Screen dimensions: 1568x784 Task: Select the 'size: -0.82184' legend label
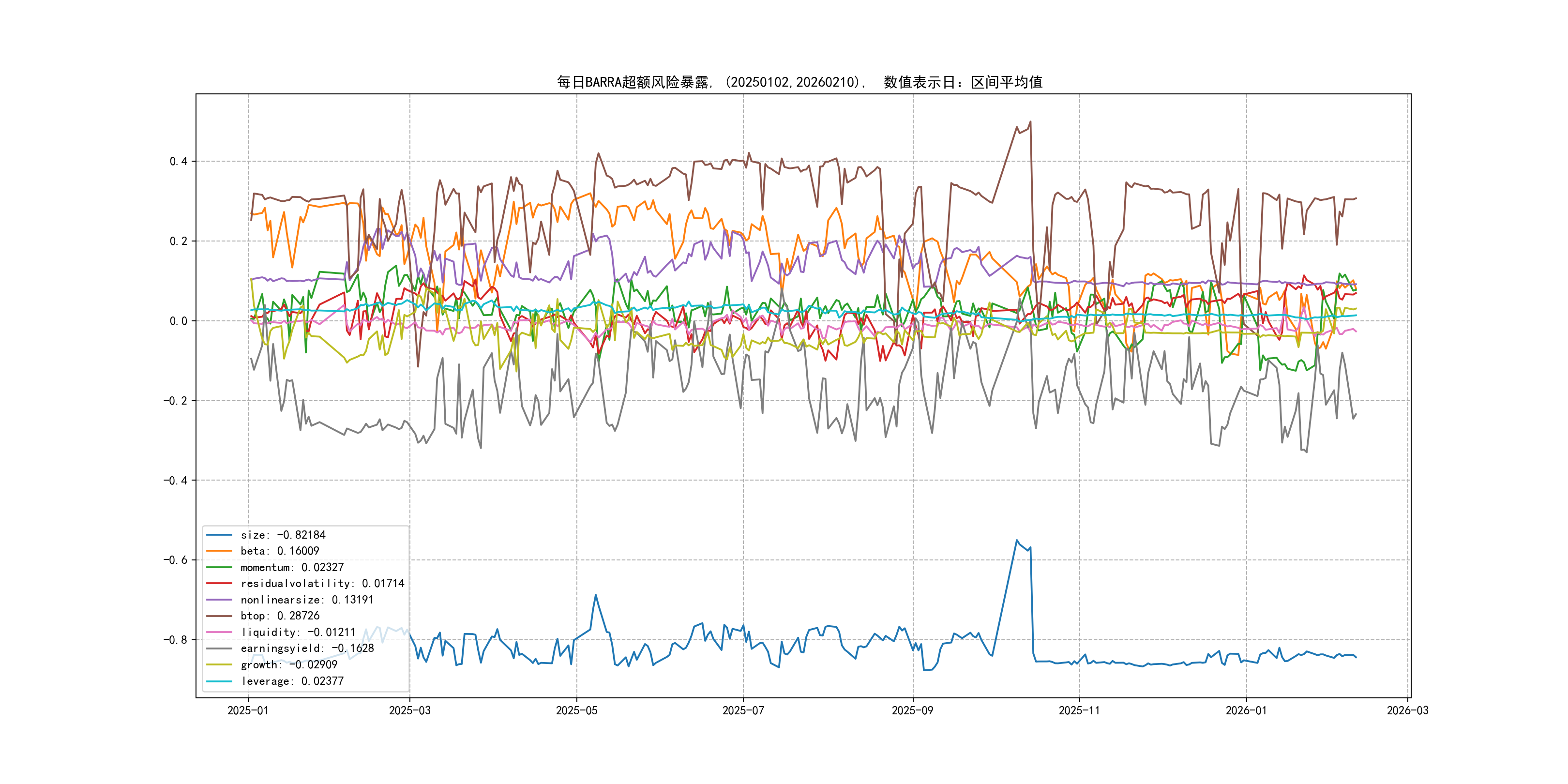pos(283,535)
